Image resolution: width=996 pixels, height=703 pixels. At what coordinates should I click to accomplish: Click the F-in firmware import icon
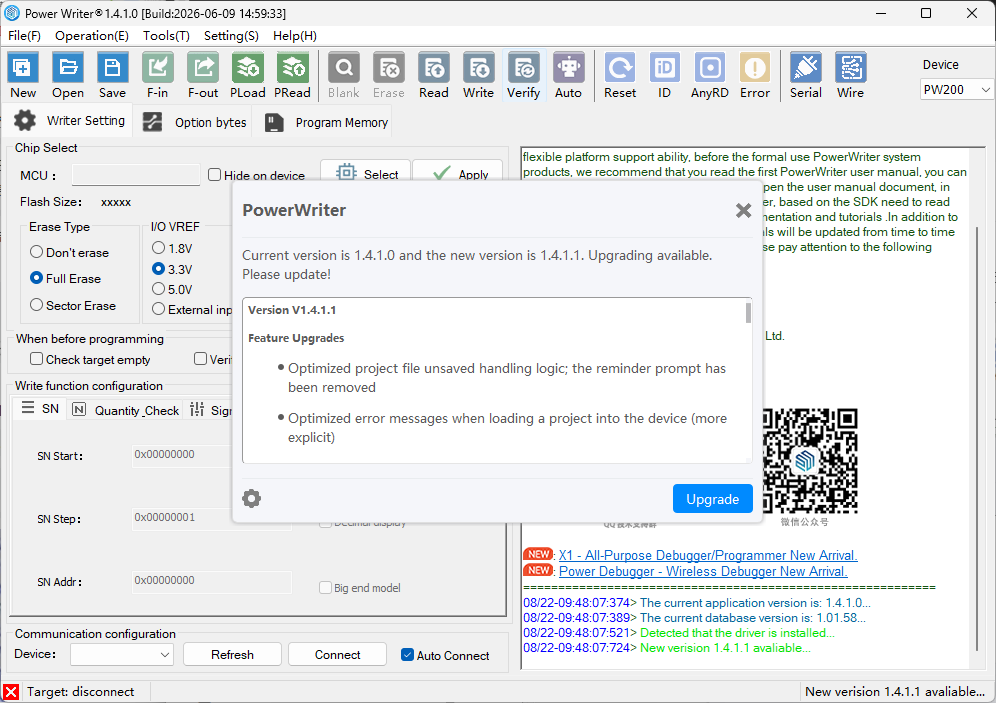(x=158, y=75)
